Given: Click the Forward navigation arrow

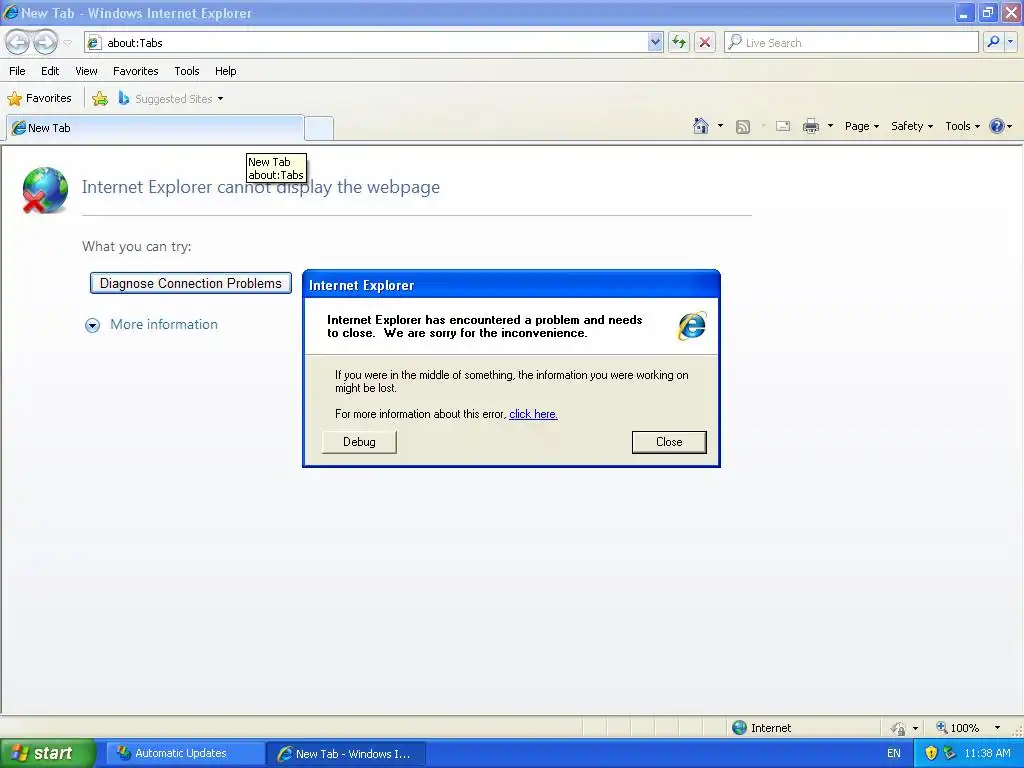Looking at the screenshot, I should pyautogui.click(x=45, y=42).
